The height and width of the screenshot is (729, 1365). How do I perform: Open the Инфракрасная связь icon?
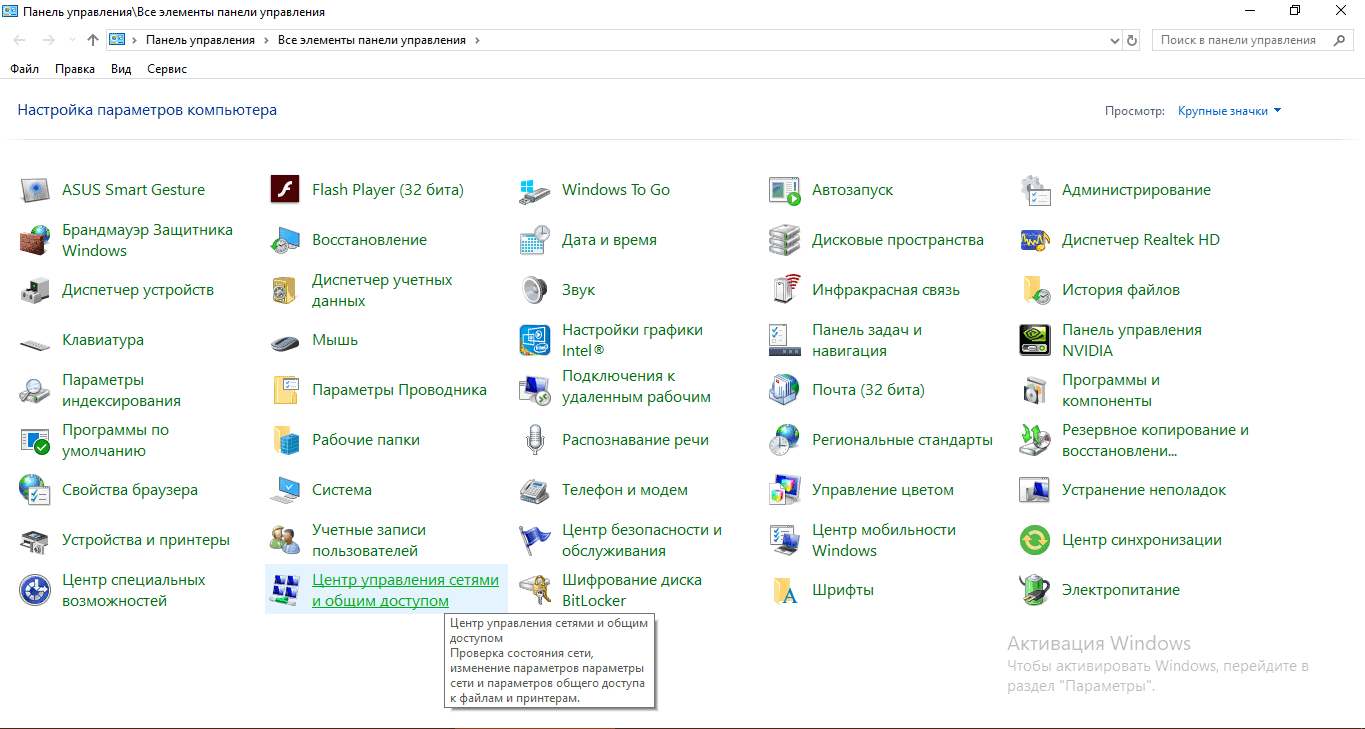point(786,290)
